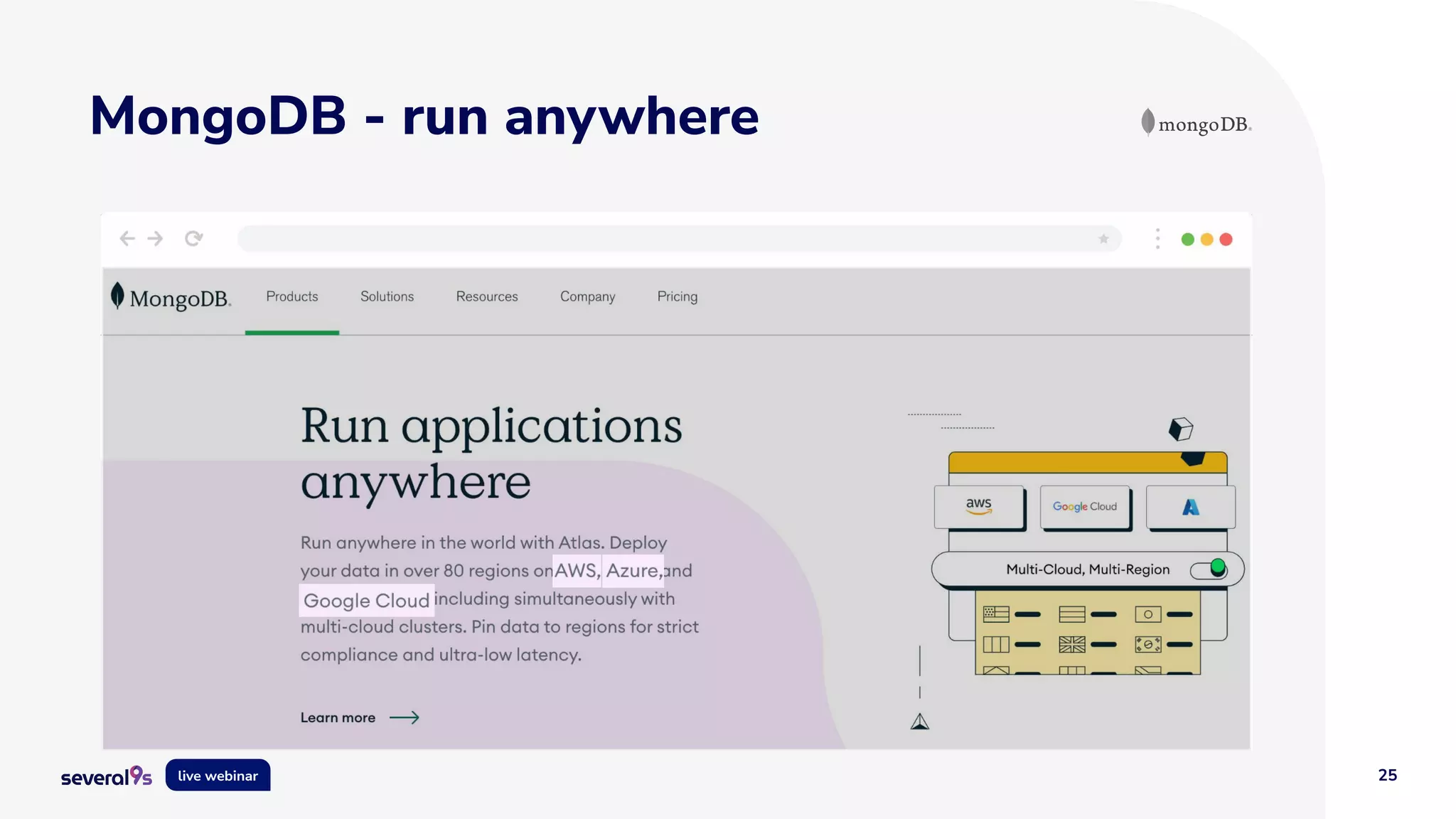Click the mongoDB logo at slide top right

pos(1196,124)
